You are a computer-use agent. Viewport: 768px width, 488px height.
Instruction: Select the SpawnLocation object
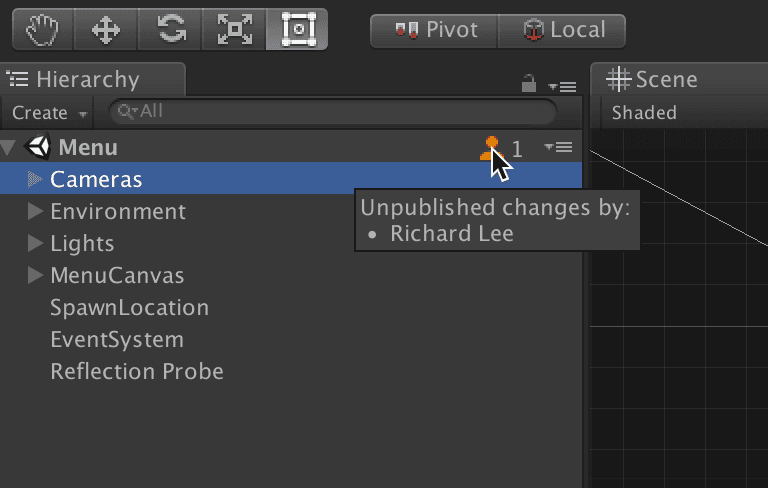click(129, 307)
